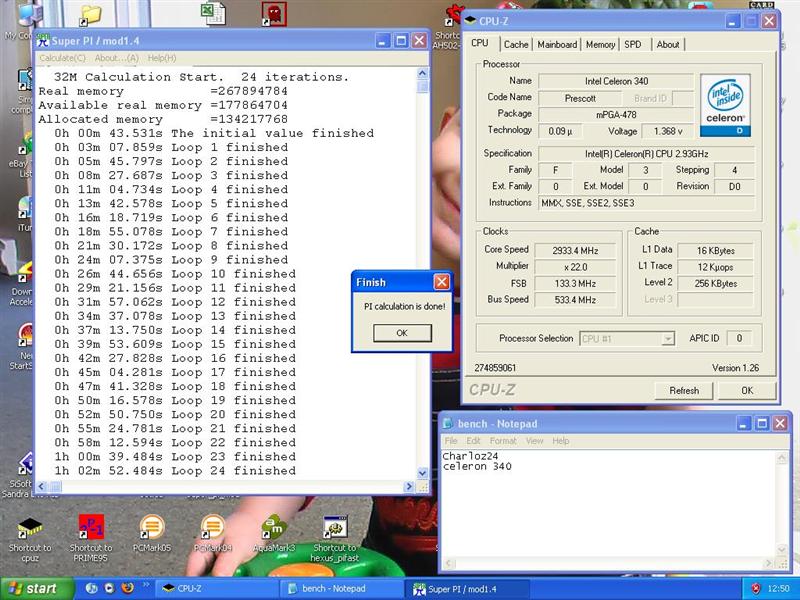Viewport: 800px width, 600px height.
Task: Open the View menu in Notepad
Action: [534, 441]
